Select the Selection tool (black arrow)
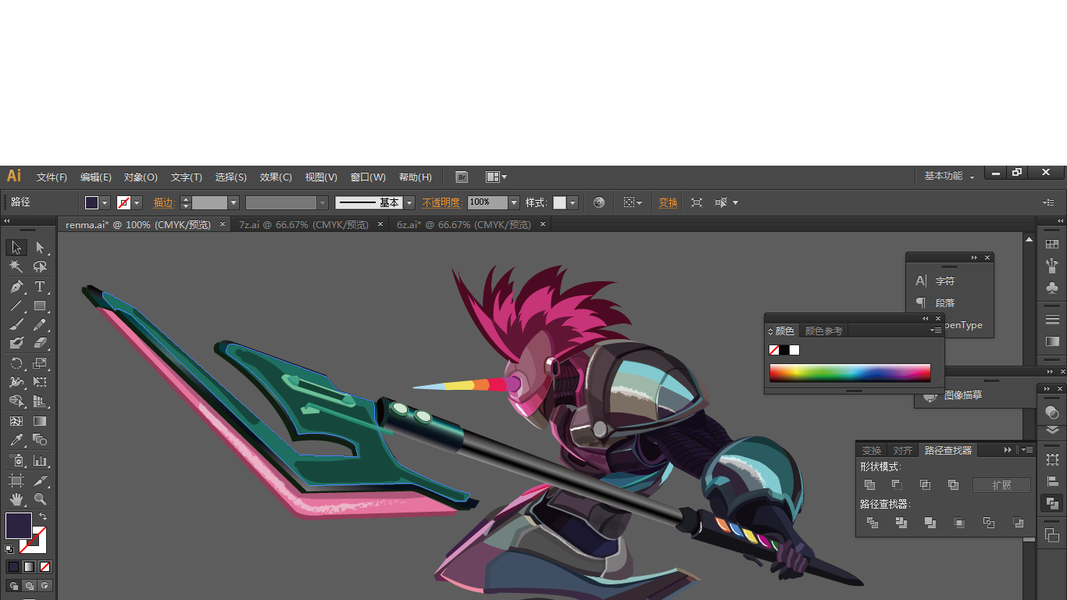 click(16, 248)
